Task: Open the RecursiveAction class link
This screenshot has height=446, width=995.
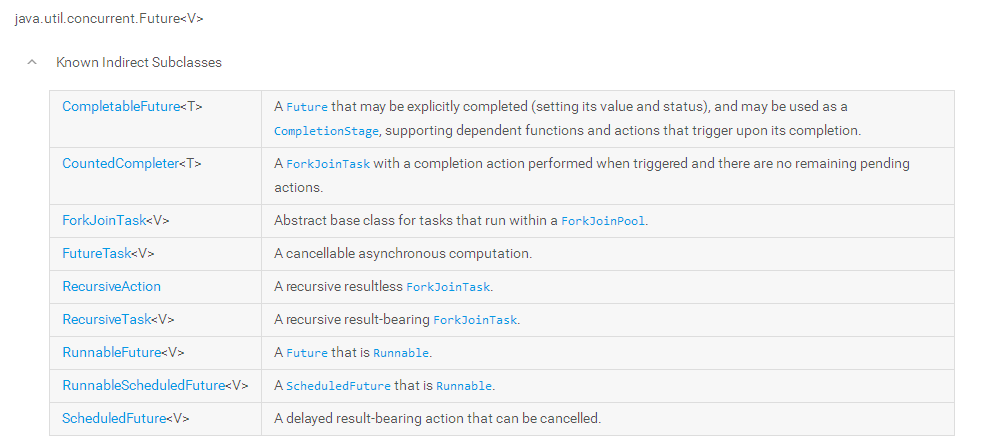Action: (111, 286)
